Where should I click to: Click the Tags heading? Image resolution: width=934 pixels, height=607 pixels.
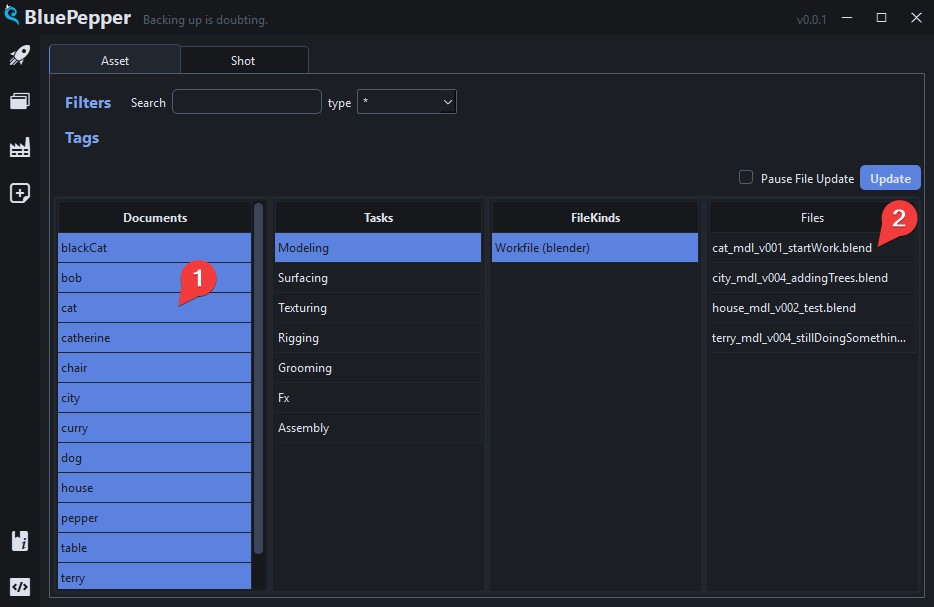tap(82, 138)
